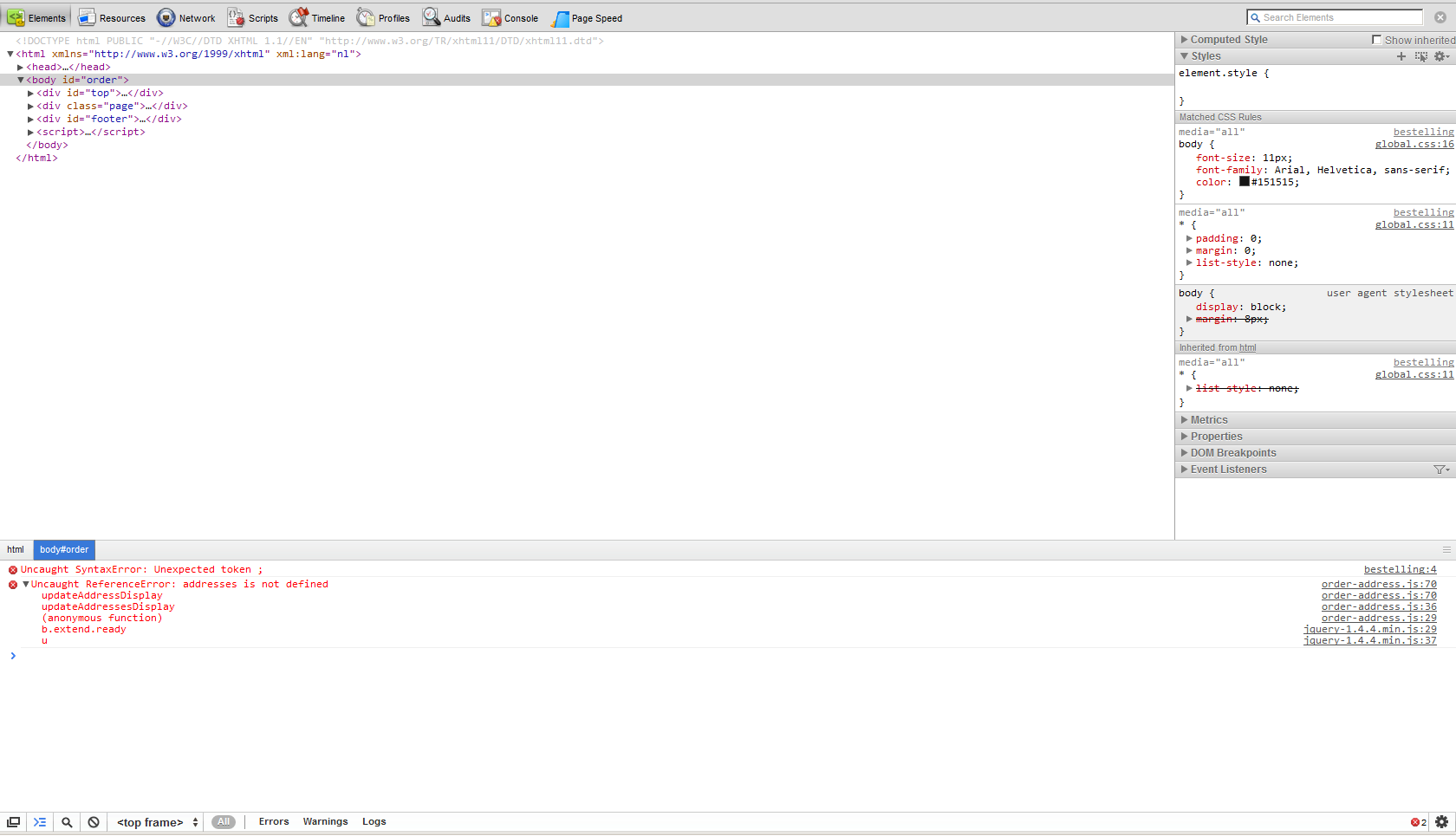
Task: Collapse the ReferenceError stack trace
Action: (x=26, y=584)
